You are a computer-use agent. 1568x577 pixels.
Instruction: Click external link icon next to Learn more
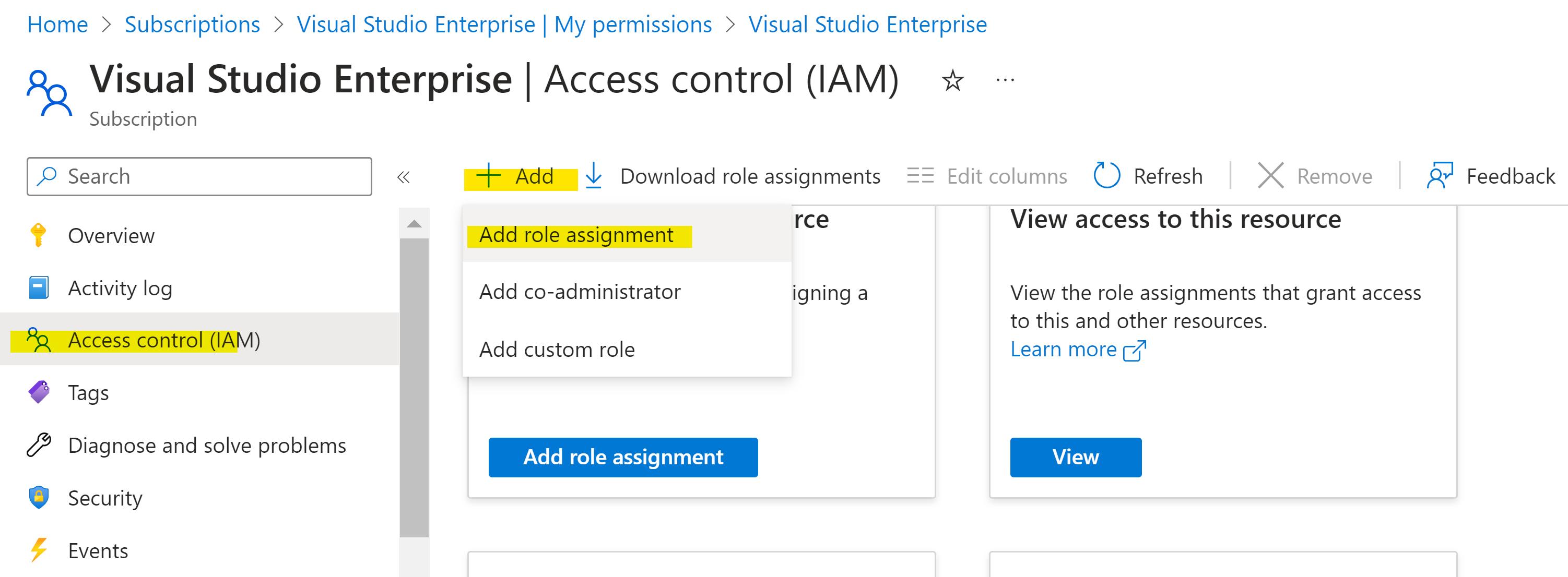pyautogui.click(x=1134, y=351)
